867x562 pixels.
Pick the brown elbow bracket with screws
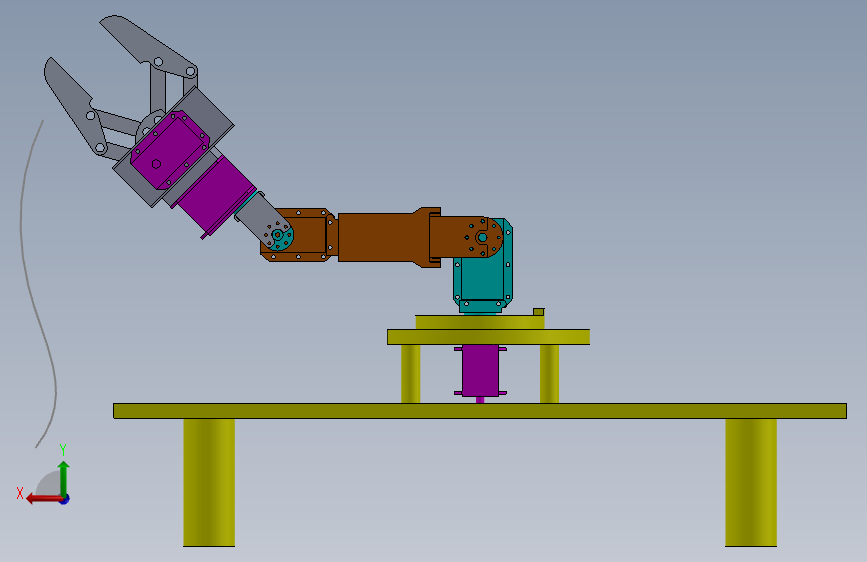tap(303, 235)
